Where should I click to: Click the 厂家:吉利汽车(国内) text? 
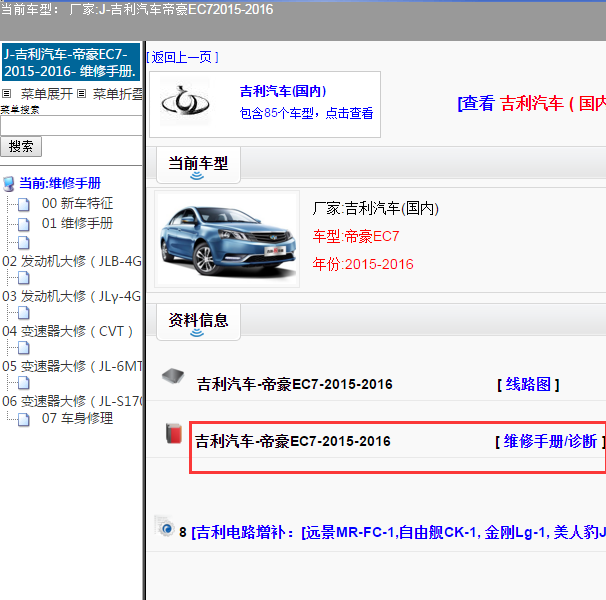coord(376,208)
